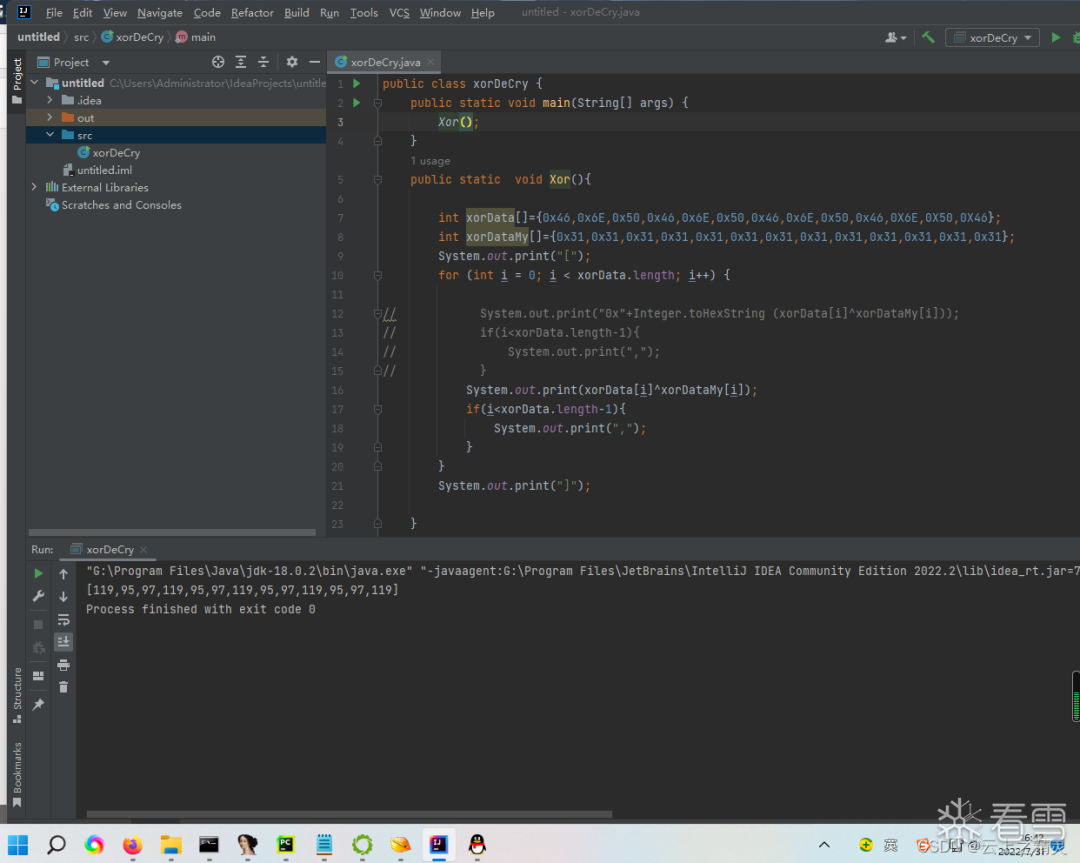This screenshot has height=863, width=1080.
Task: Click the Collapse All icon in Project panel
Action: coord(264,62)
